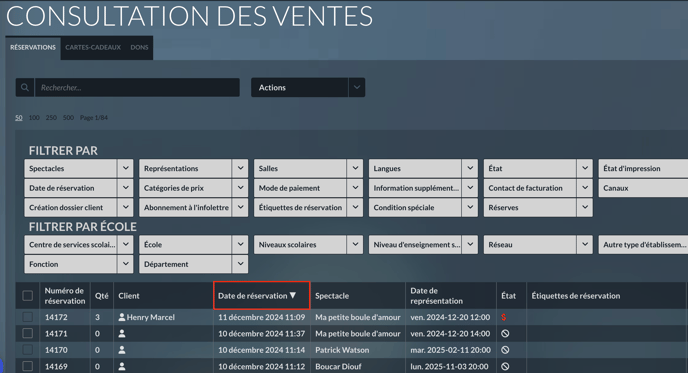Expand the Spectacles filter dropdown
688x373 pixels.
(79, 169)
